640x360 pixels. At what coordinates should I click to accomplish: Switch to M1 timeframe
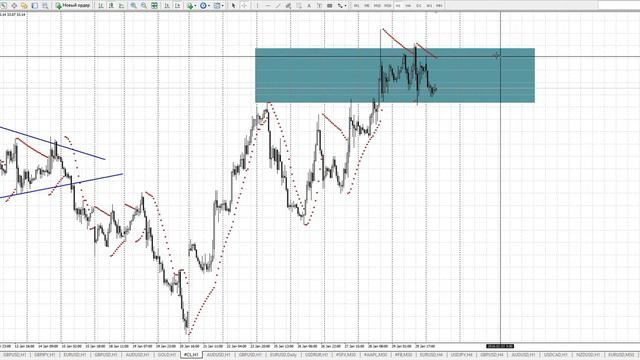coord(356,6)
